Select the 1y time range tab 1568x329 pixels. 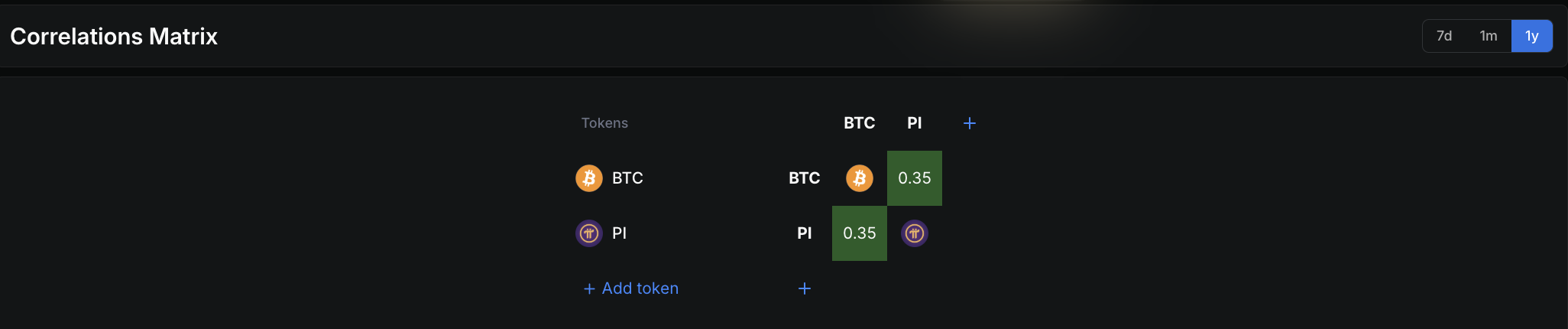coord(1531,36)
